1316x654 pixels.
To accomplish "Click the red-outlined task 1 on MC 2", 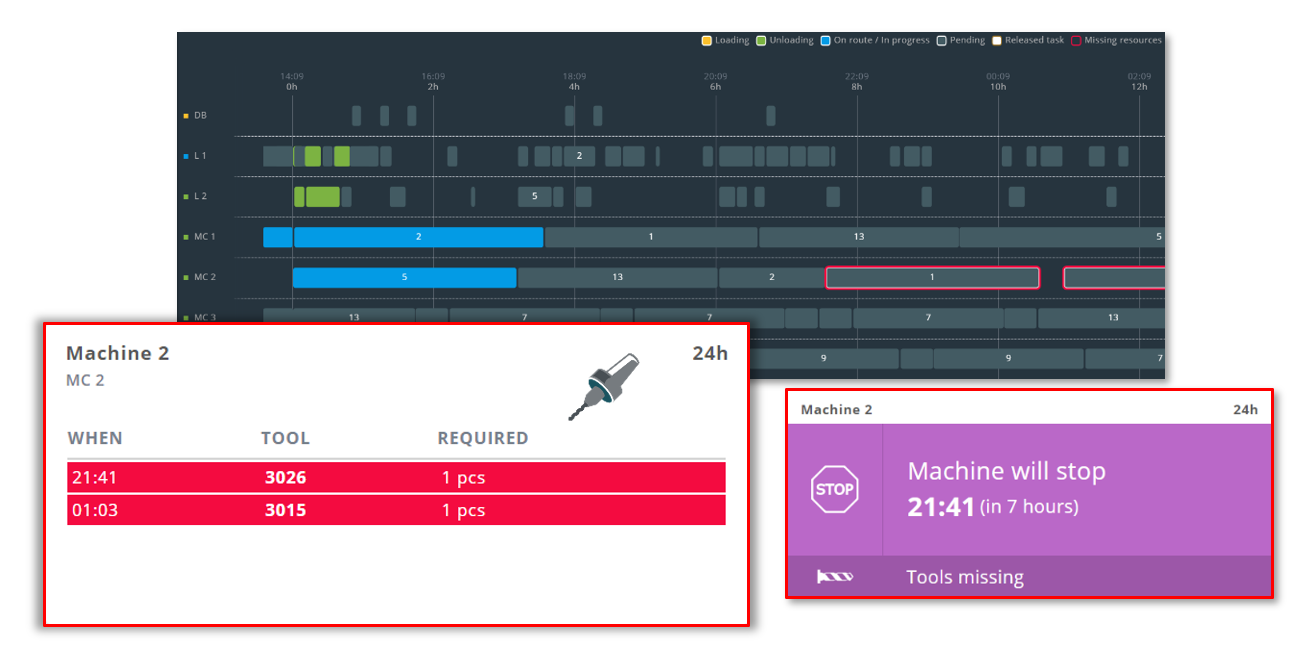I will click(x=932, y=277).
